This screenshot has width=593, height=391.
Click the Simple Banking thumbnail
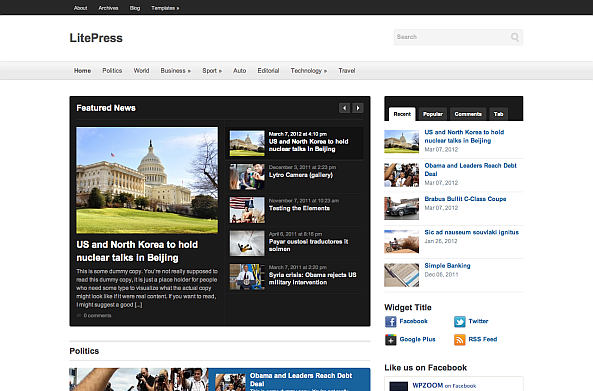coord(402,275)
